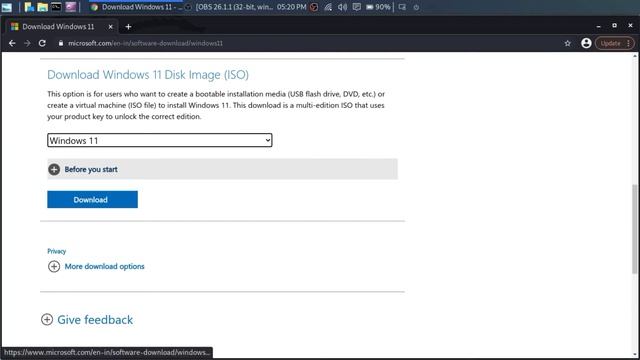Bookmark this page with the star icon
This screenshot has height=360, width=640.
567,43
